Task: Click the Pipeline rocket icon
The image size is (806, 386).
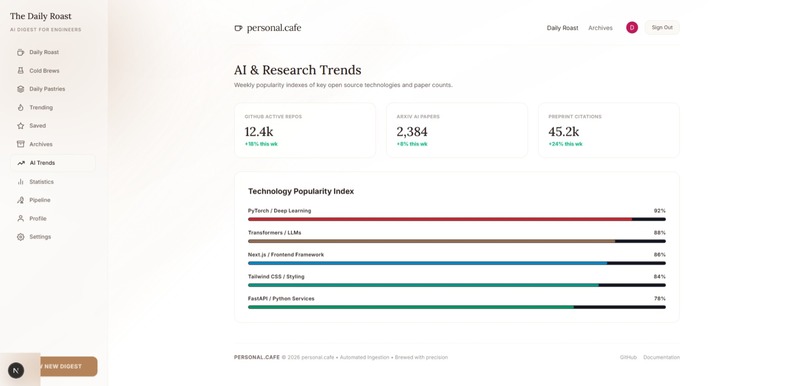Action: click(x=21, y=200)
